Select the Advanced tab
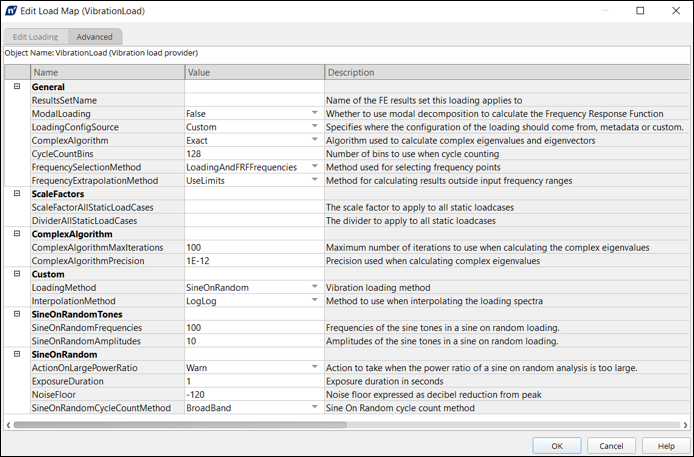This screenshot has width=694, height=457. click(x=95, y=37)
